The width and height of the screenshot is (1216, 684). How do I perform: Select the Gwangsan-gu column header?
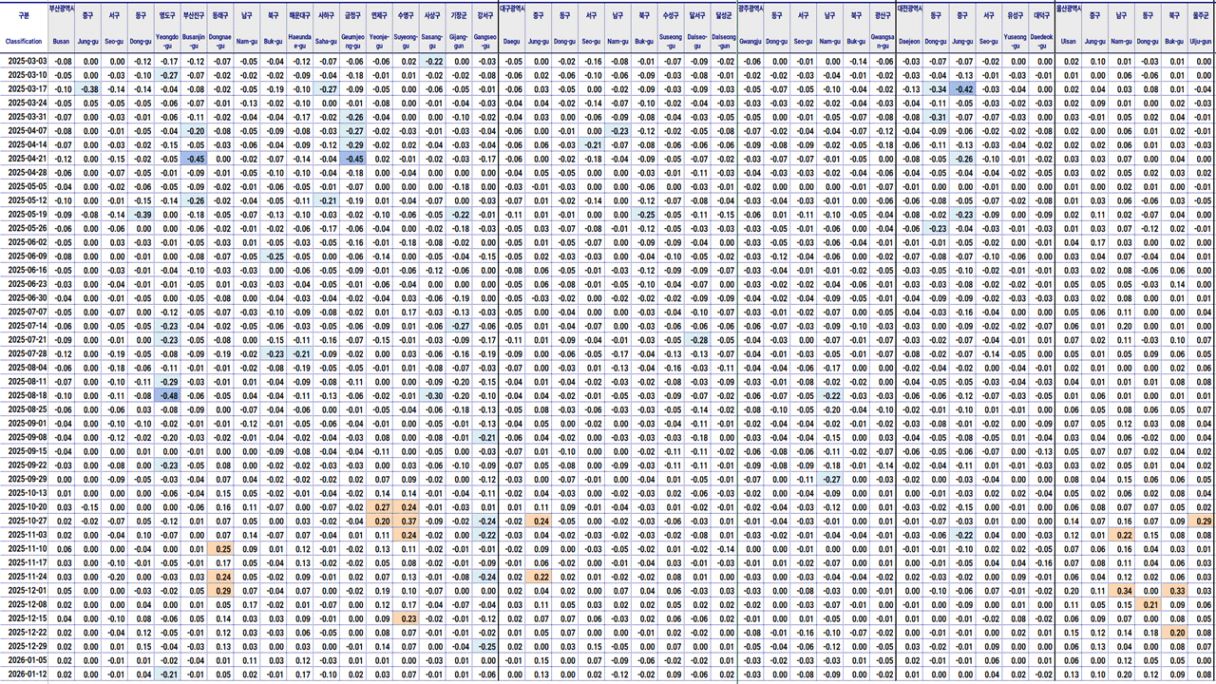(x=882, y=42)
